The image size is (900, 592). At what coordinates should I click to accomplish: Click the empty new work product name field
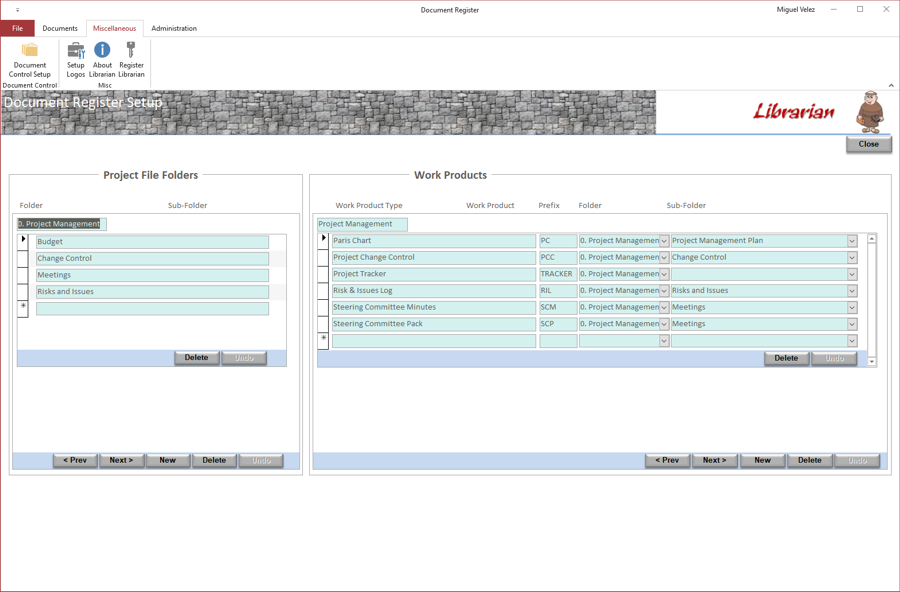(x=434, y=341)
